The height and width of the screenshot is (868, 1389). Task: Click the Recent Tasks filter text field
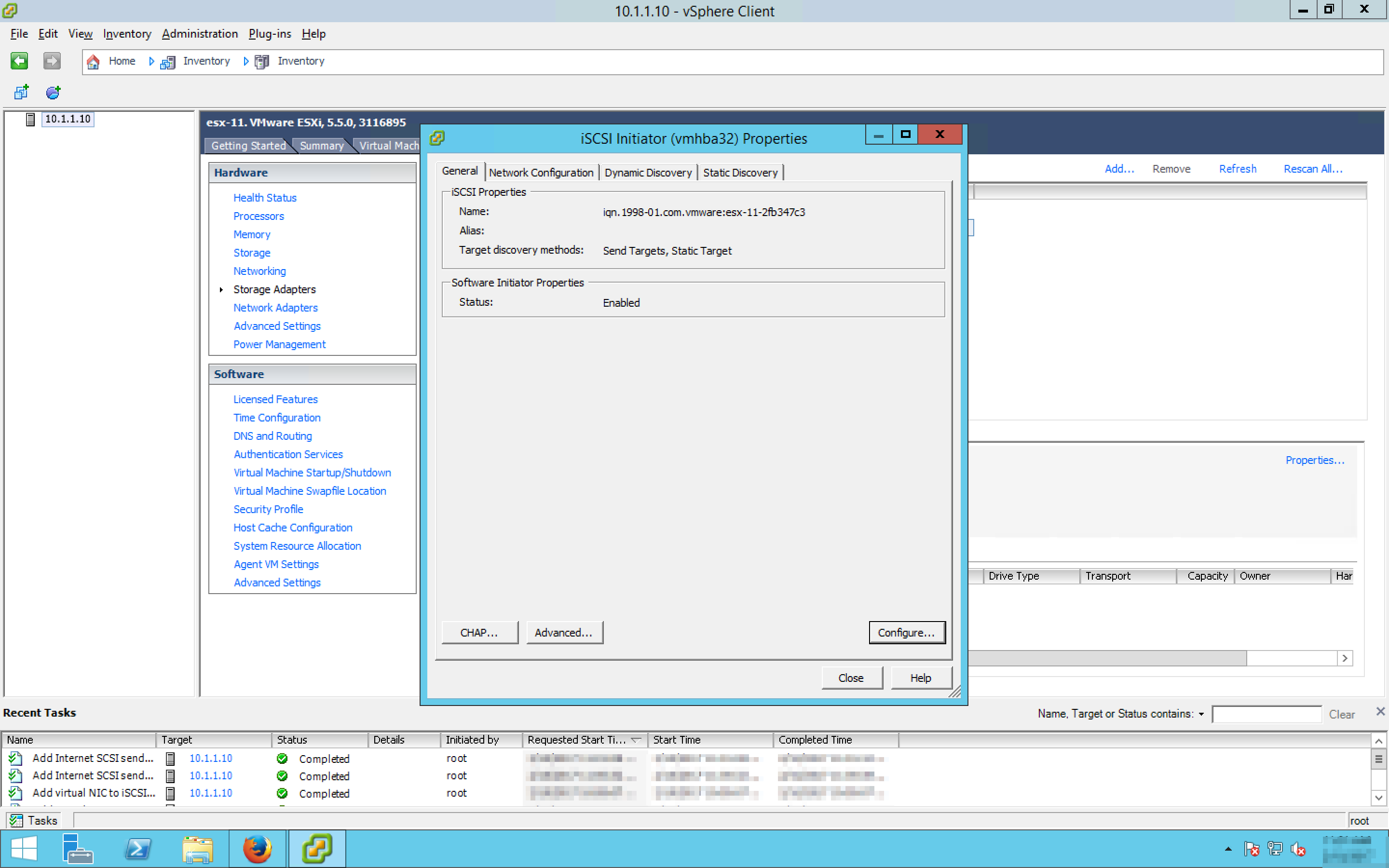(1266, 714)
